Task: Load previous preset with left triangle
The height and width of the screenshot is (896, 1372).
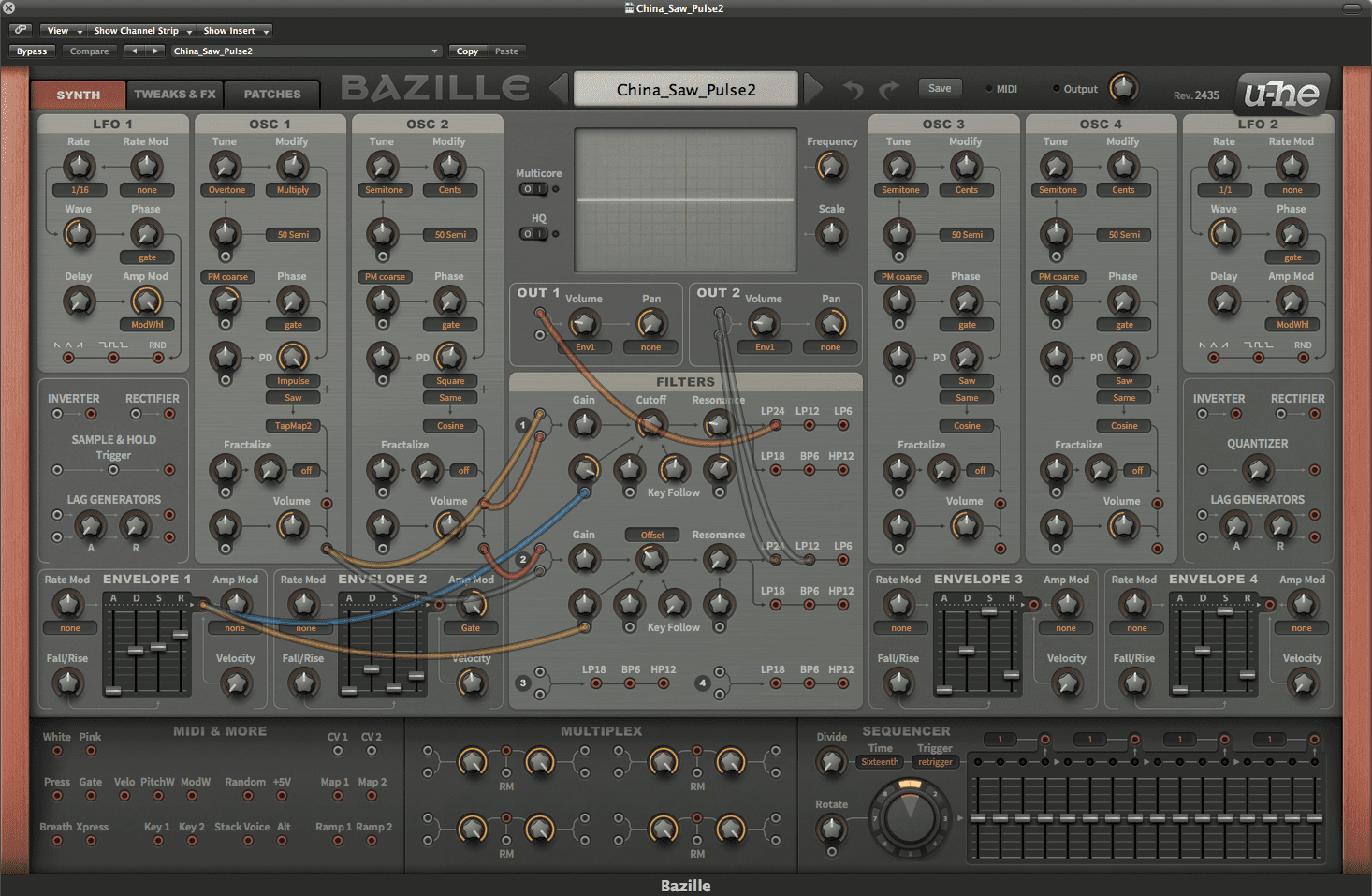Action: [x=559, y=90]
